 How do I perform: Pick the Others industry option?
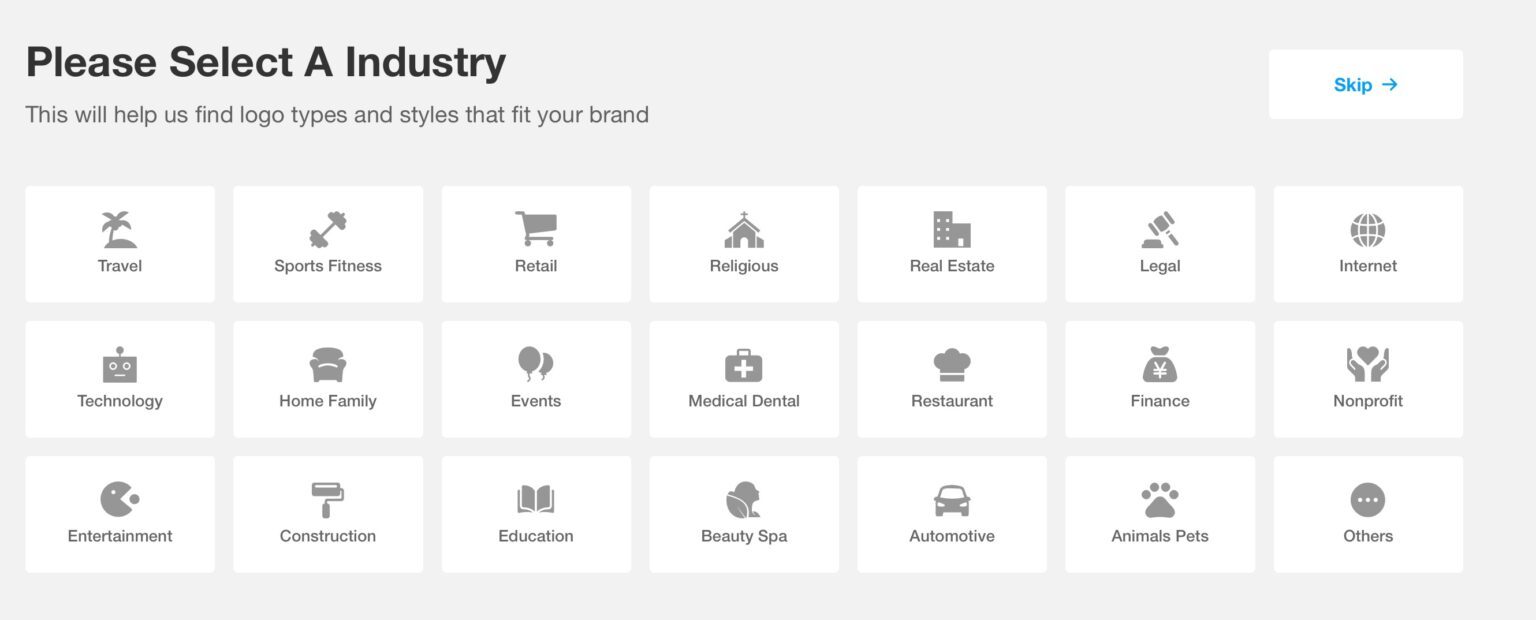(1368, 514)
